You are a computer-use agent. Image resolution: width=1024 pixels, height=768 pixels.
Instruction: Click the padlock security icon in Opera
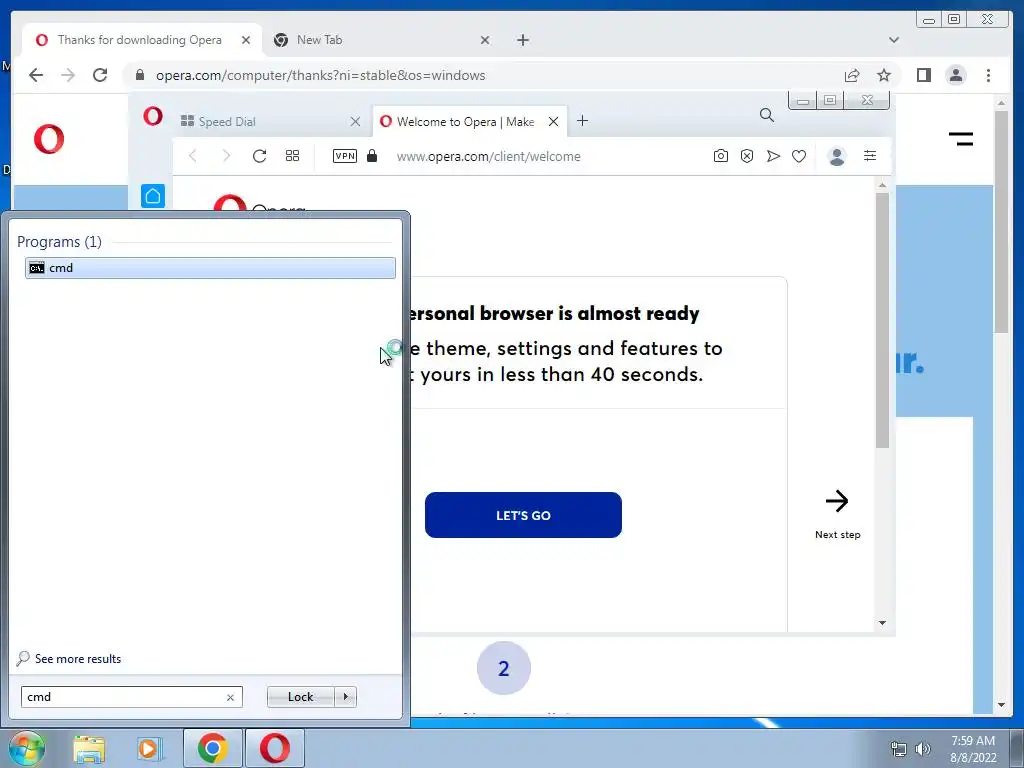pyautogui.click(x=372, y=155)
